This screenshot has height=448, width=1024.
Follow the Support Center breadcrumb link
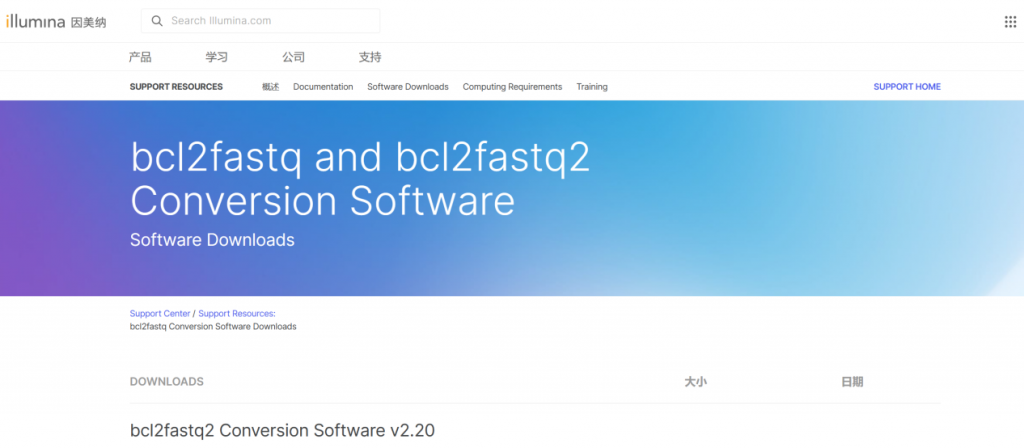coord(159,314)
